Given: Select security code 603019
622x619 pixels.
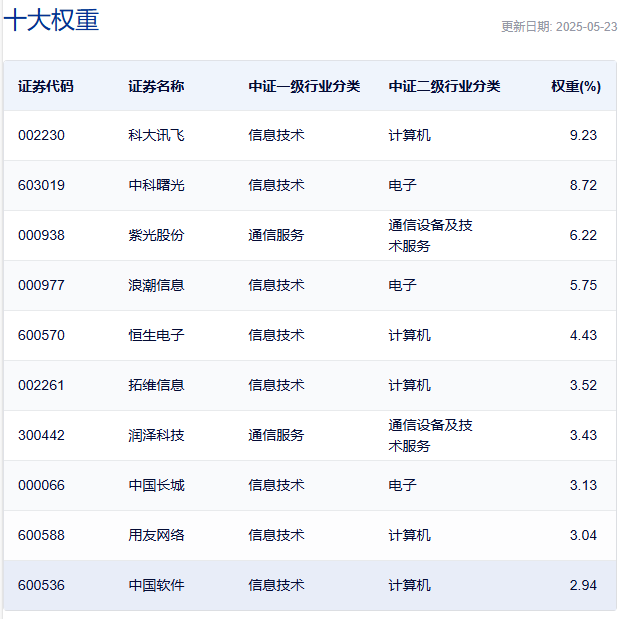Looking at the screenshot, I should (x=41, y=185).
